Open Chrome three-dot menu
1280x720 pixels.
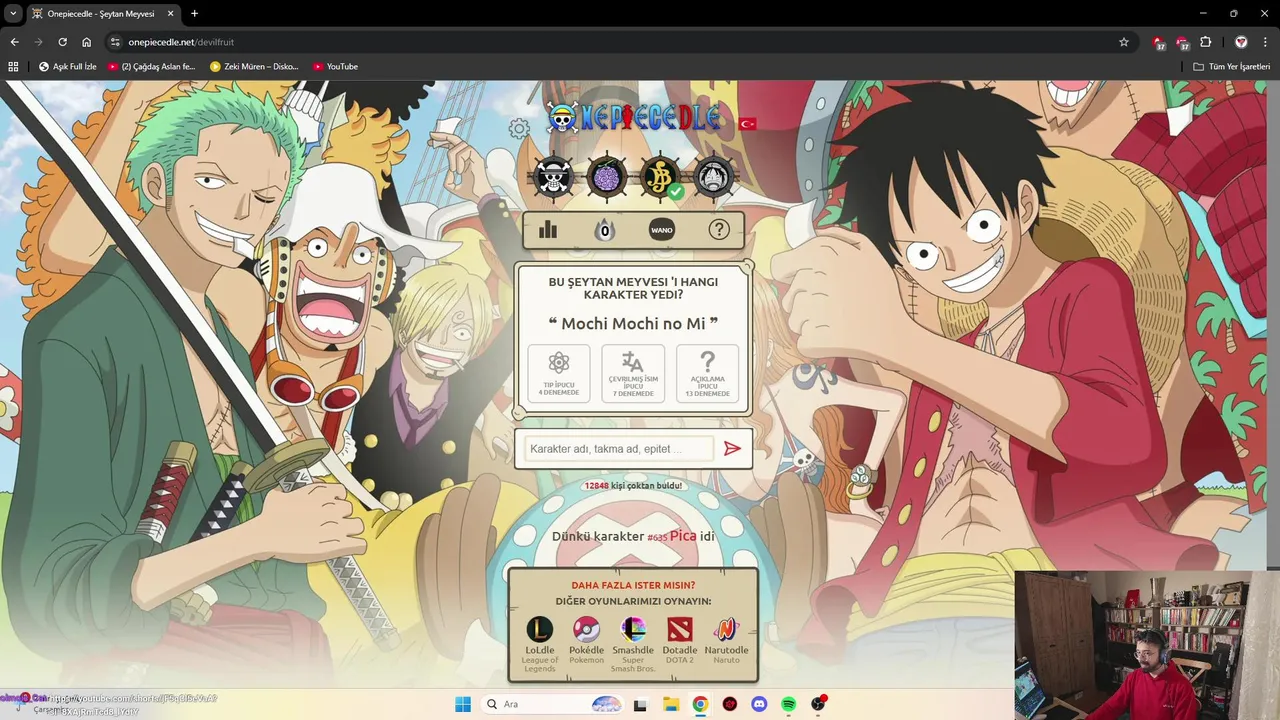click(1265, 42)
